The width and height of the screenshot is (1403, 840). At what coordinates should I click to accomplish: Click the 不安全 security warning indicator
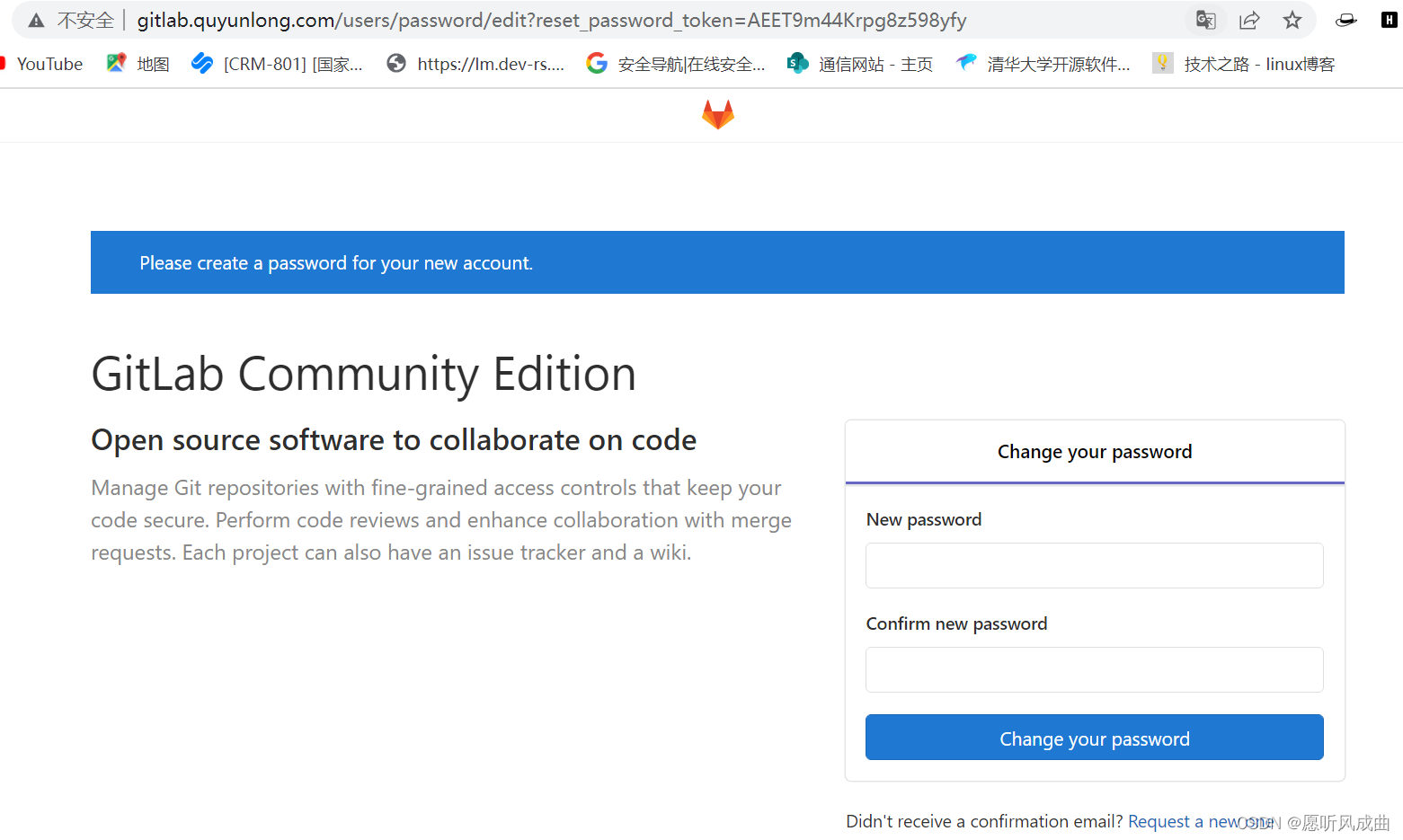point(68,19)
